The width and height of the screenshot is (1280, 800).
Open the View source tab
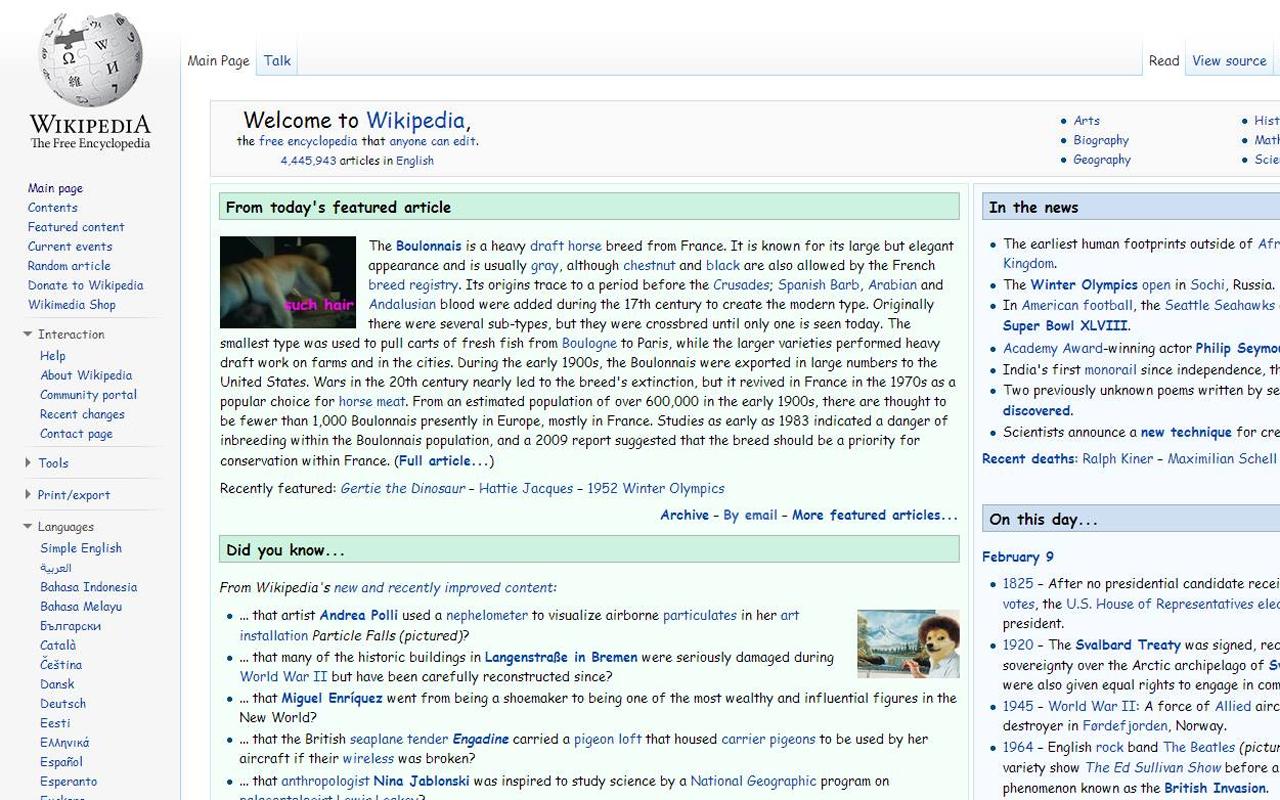click(x=1229, y=61)
